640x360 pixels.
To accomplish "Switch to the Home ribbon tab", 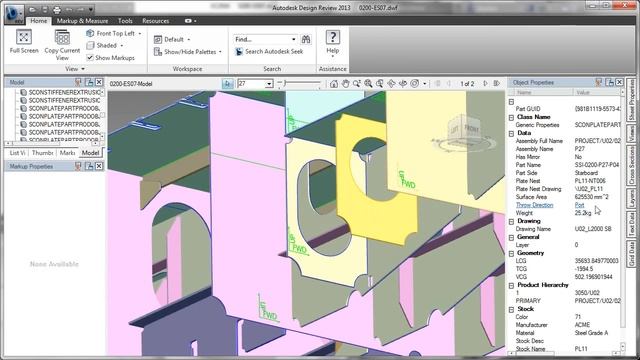I will pos(38,21).
